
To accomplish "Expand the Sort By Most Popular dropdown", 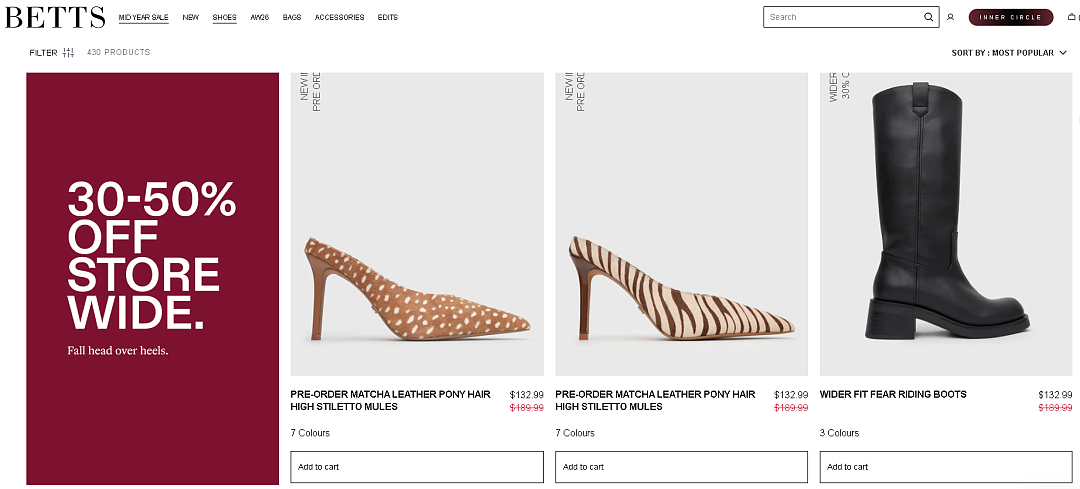I will click(x=1009, y=52).
